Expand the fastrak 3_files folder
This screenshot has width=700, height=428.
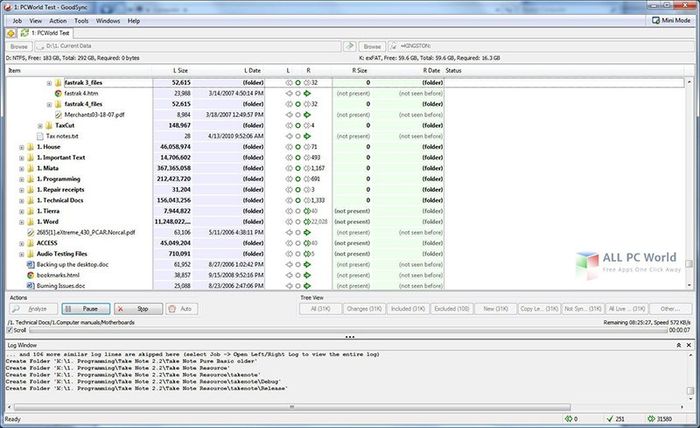click(x=49, y=83)
